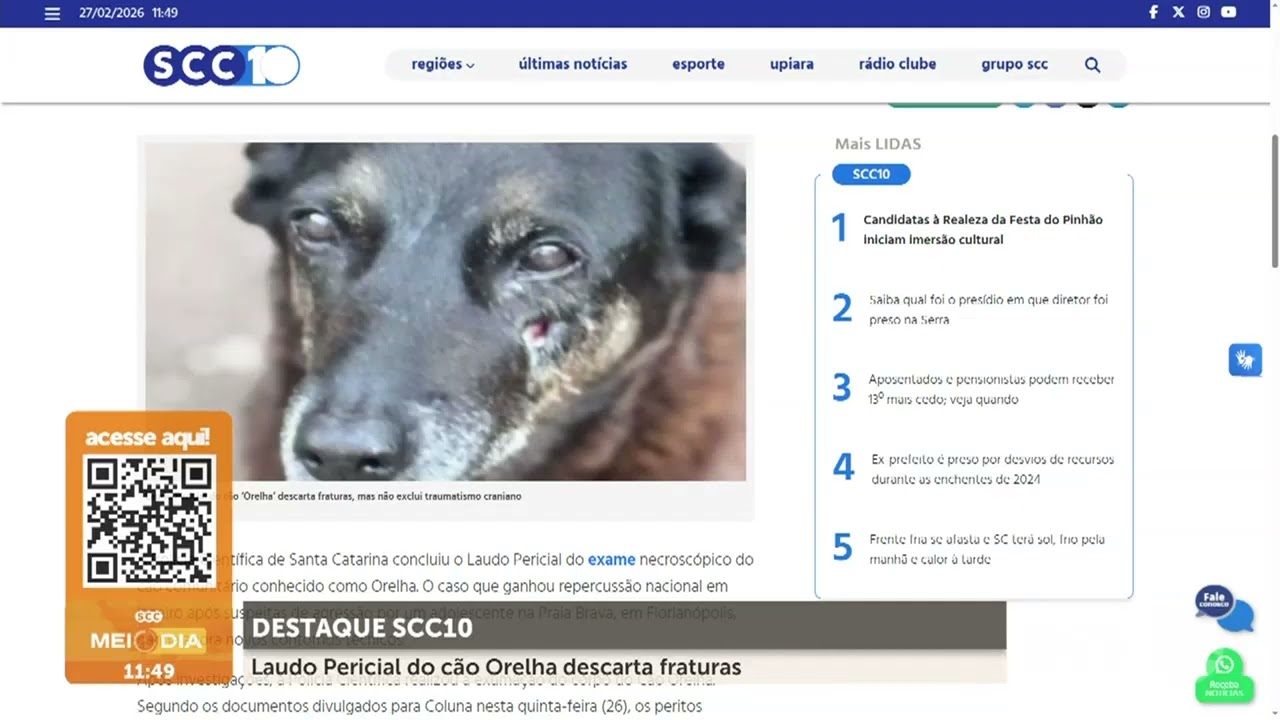Open the Instagram icon in top bar

(x=1203, y=12)
